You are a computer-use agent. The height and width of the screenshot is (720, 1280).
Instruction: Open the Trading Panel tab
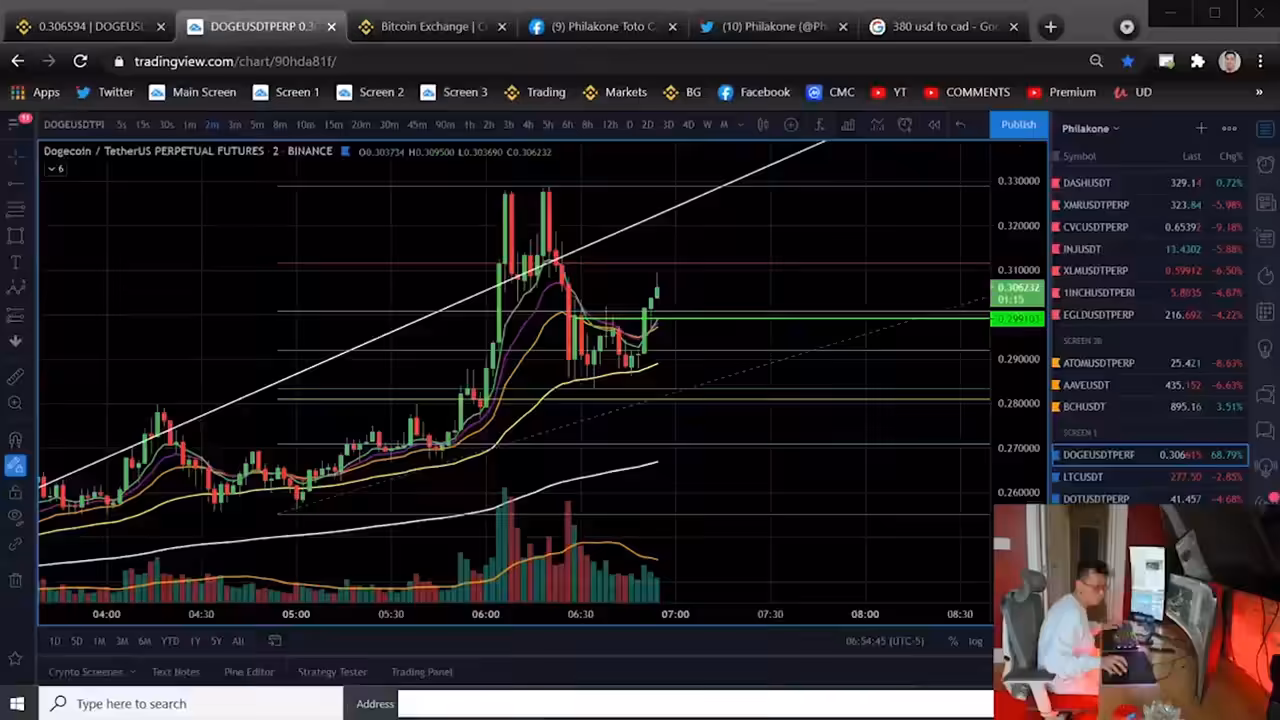(x=422, y=672)
